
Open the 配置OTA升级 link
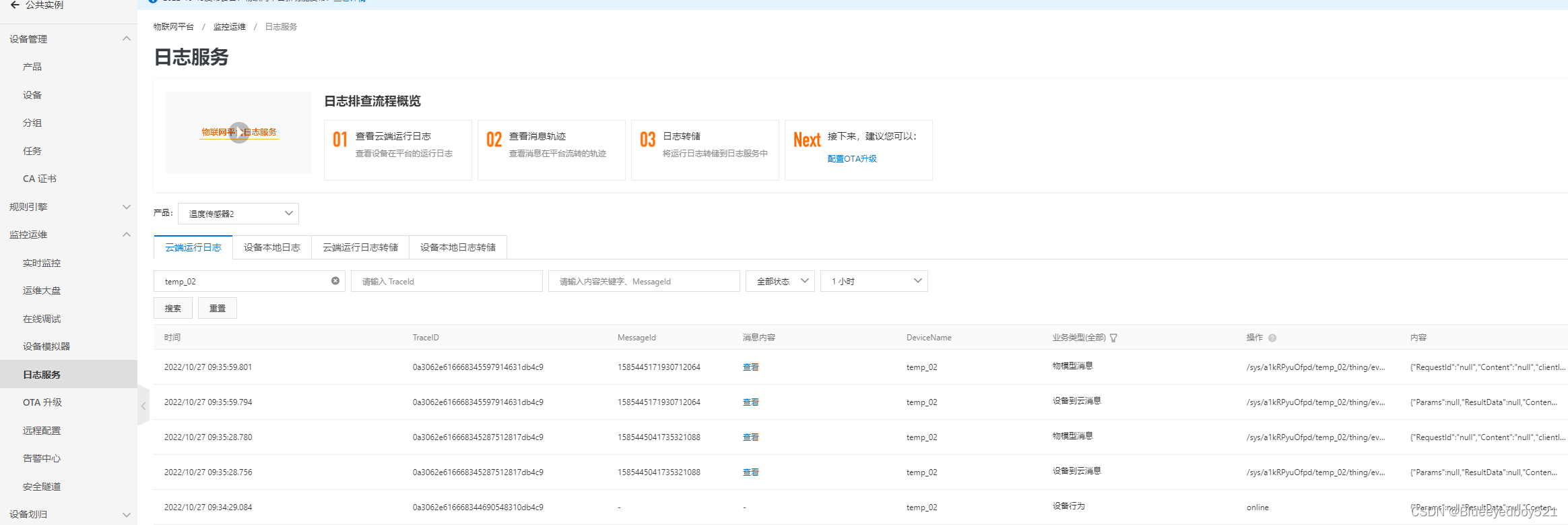(x=852, y=159)
